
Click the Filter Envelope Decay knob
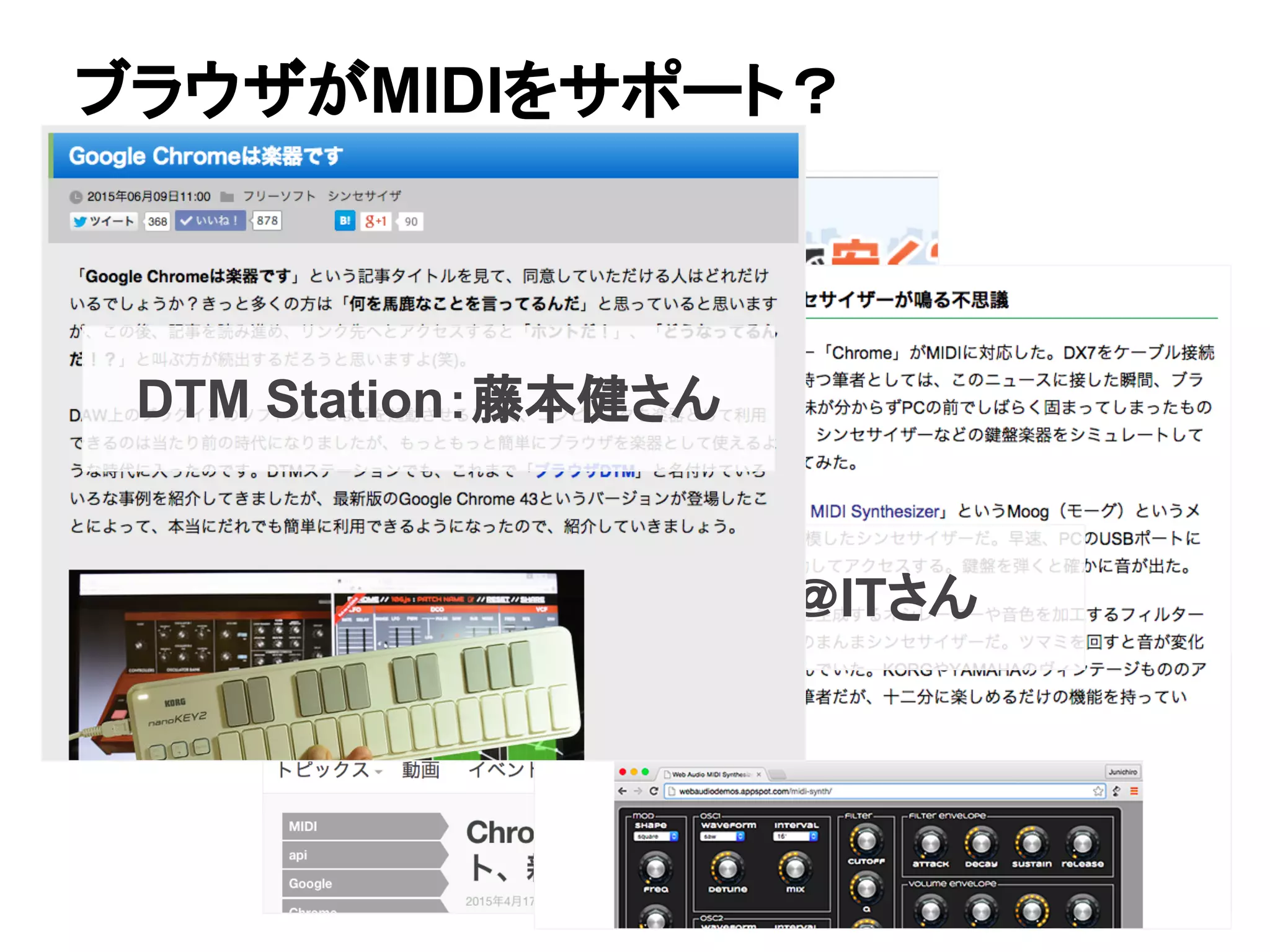pyautogui.click(x=981, y=843)
